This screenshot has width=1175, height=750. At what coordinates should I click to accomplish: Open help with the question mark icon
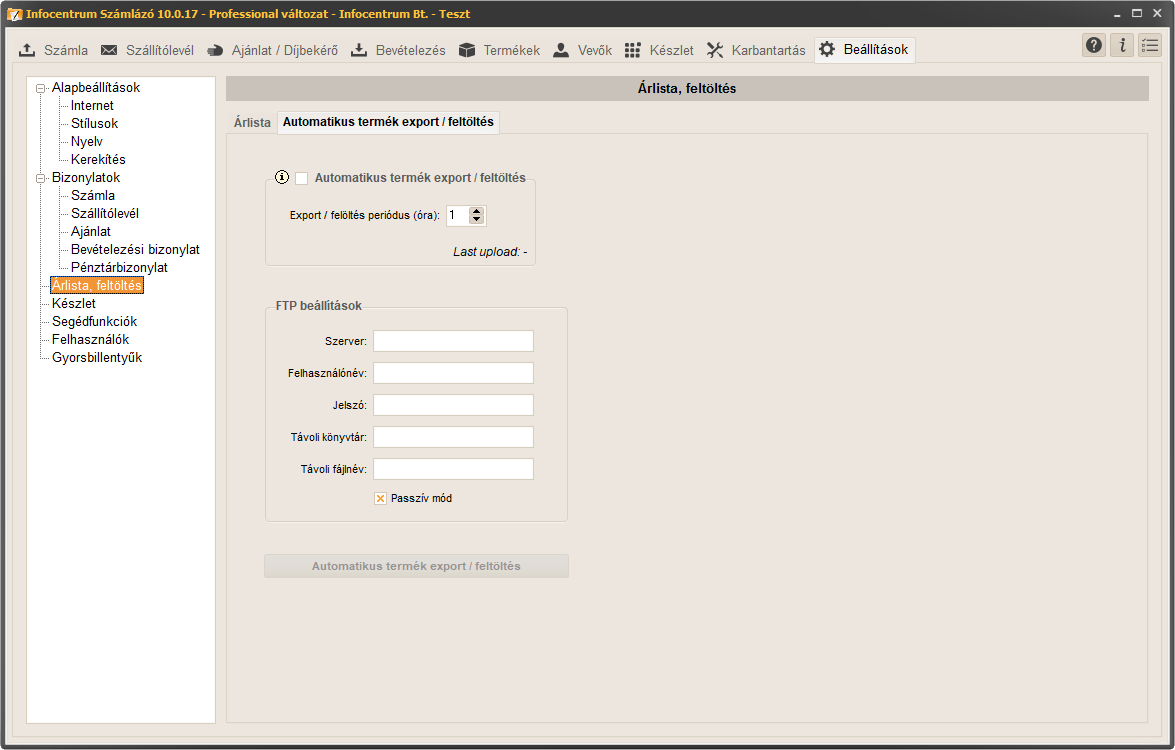coord(1094,45)
